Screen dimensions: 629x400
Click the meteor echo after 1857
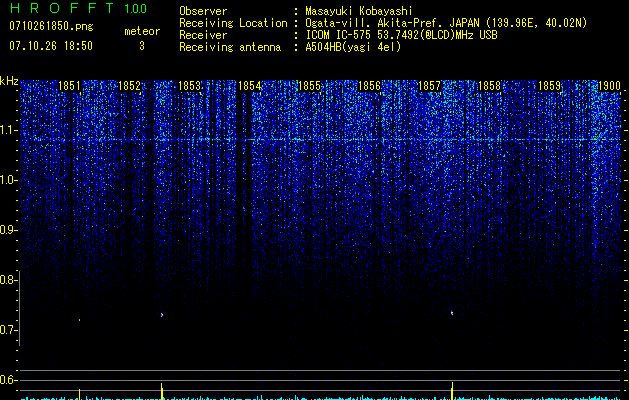tap(452, 313)
